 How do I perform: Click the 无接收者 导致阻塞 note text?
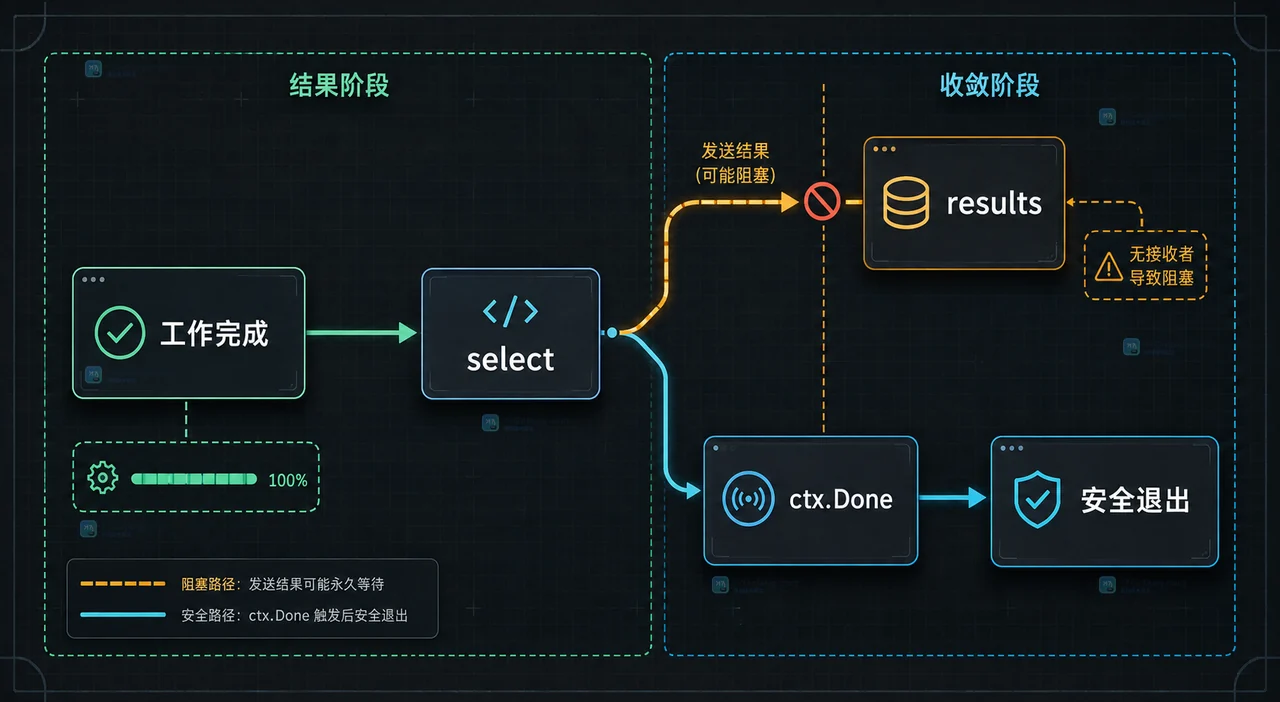coord(1162,266)
